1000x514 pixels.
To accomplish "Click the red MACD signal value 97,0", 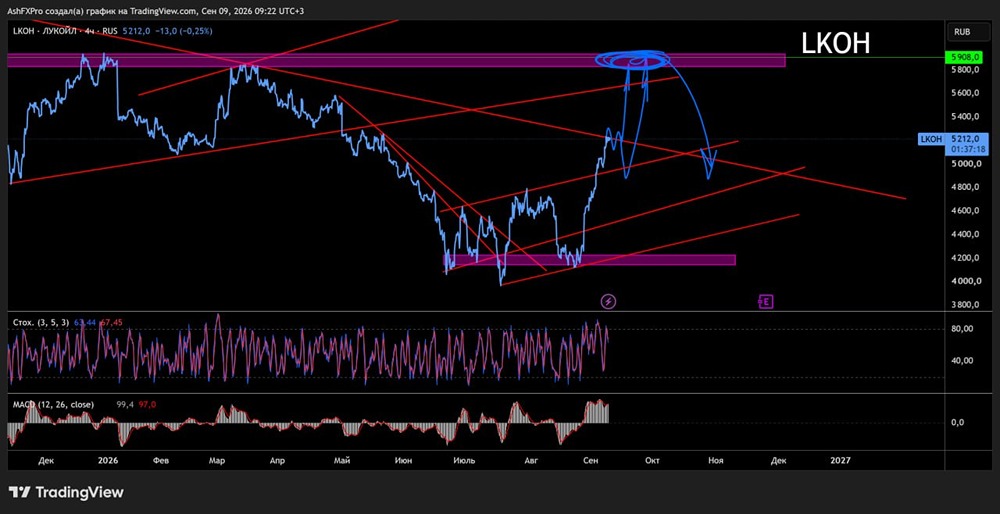I will click(x=147, y=404).
